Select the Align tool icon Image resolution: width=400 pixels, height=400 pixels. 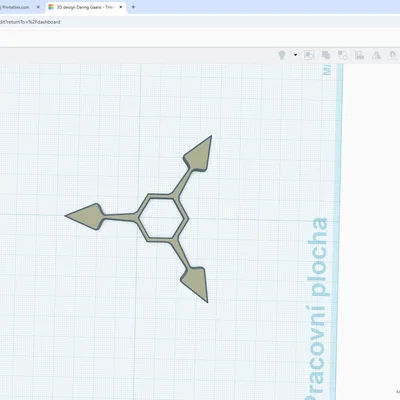[x=359, y=55]
